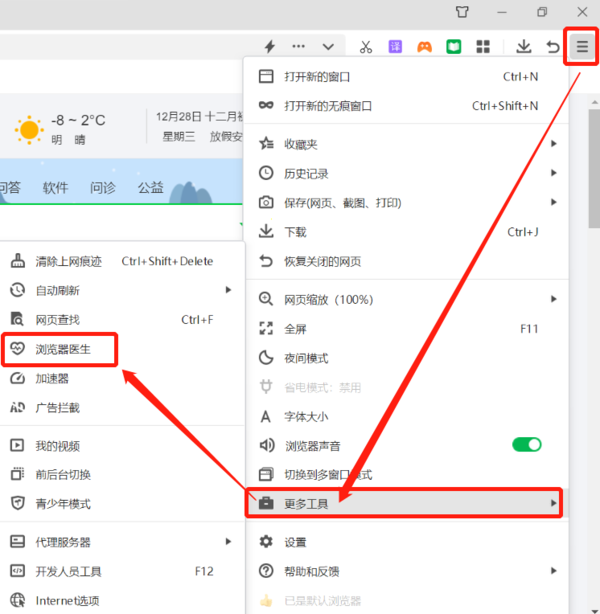The width and height of the screenshot is (600, 614).
Task: Expand the address bar chevron dropdown
Action: [x=328, y=47]
